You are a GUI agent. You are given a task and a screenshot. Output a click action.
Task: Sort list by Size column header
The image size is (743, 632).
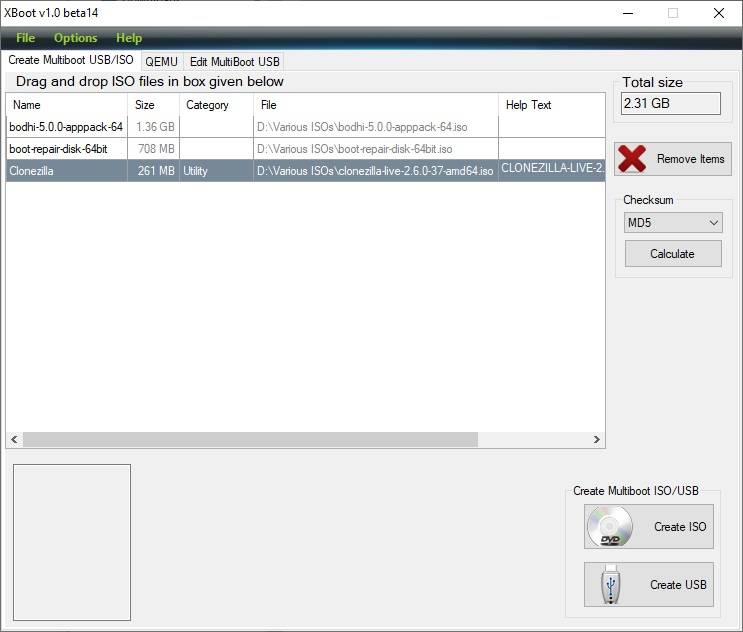[x=153, y=105]
